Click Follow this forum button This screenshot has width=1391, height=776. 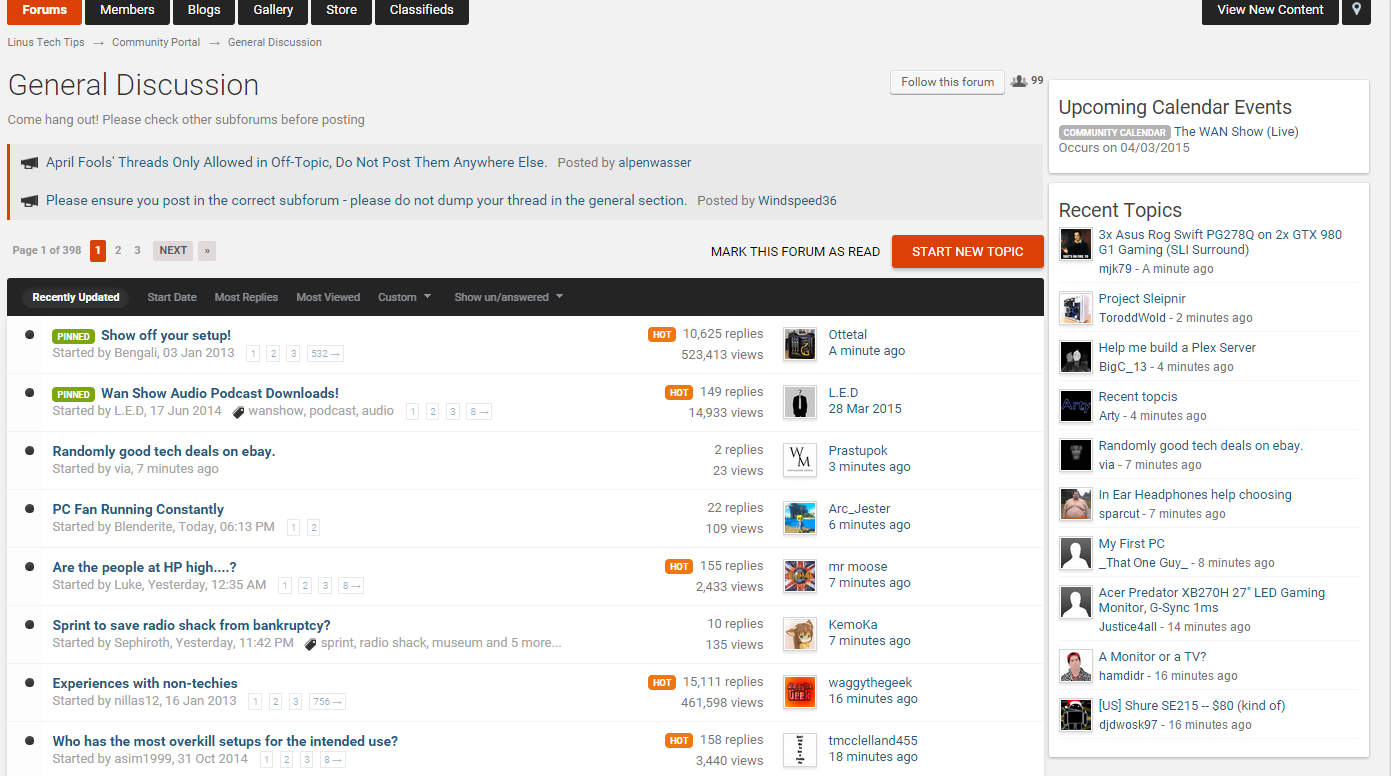pos(947,82)
